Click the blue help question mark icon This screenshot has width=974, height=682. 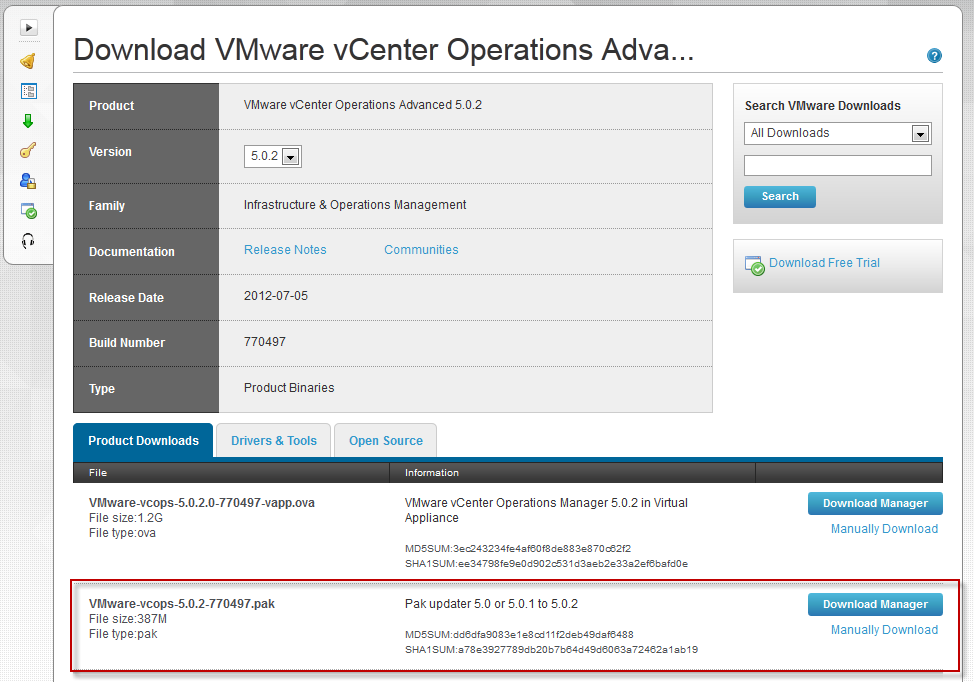[x=934, y=56]
